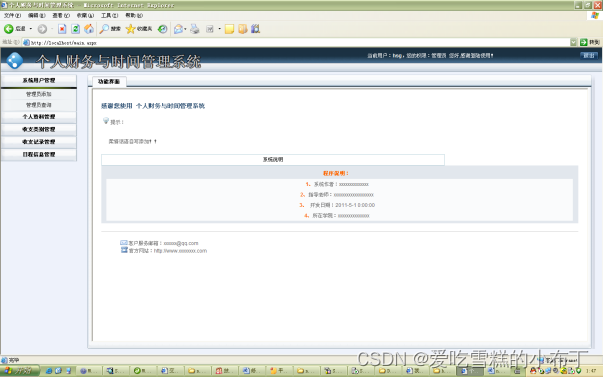The image size is (604, 378).
Task: Click the binoculars-like last toolbar icon
Action: [255, 29]
